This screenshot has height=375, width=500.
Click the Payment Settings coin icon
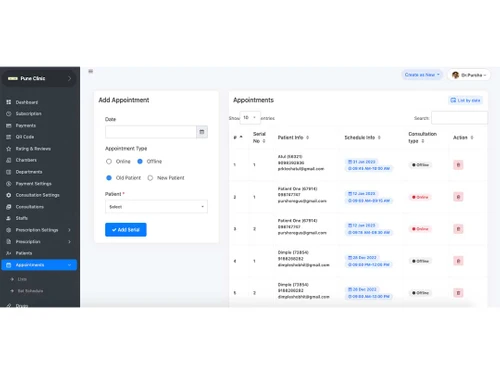[9, 184]
